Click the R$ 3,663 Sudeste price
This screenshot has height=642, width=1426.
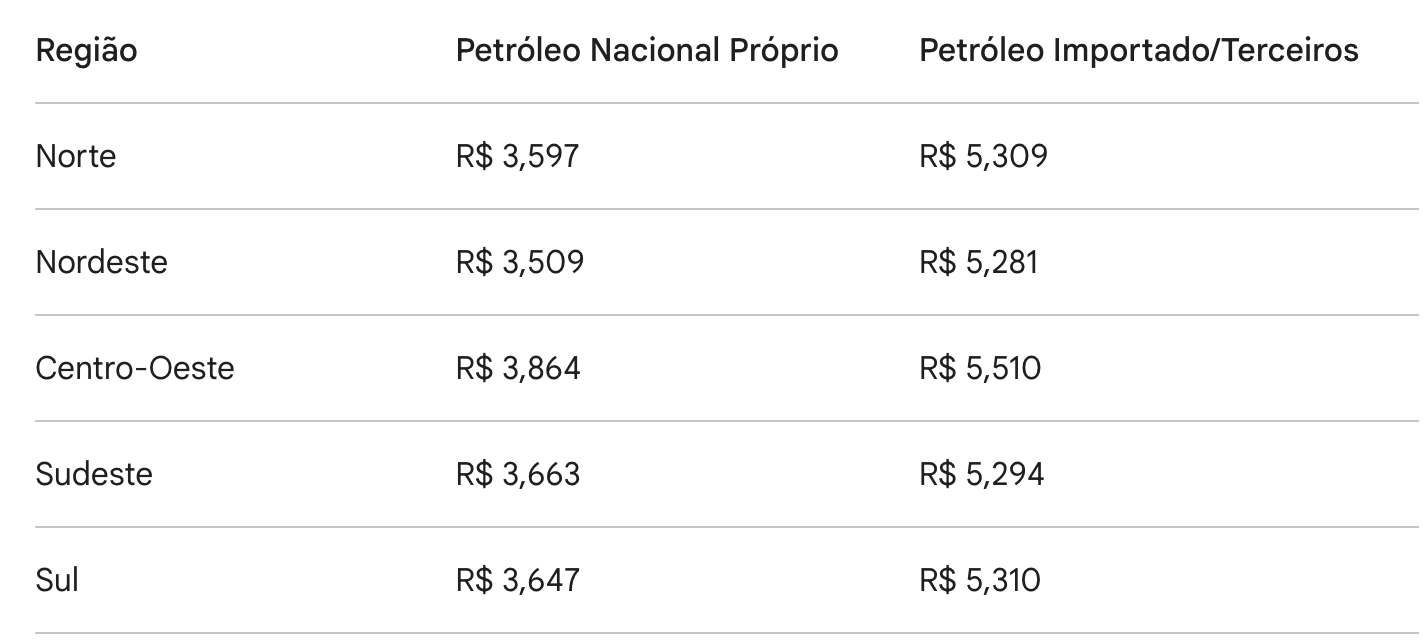(518, 474)
